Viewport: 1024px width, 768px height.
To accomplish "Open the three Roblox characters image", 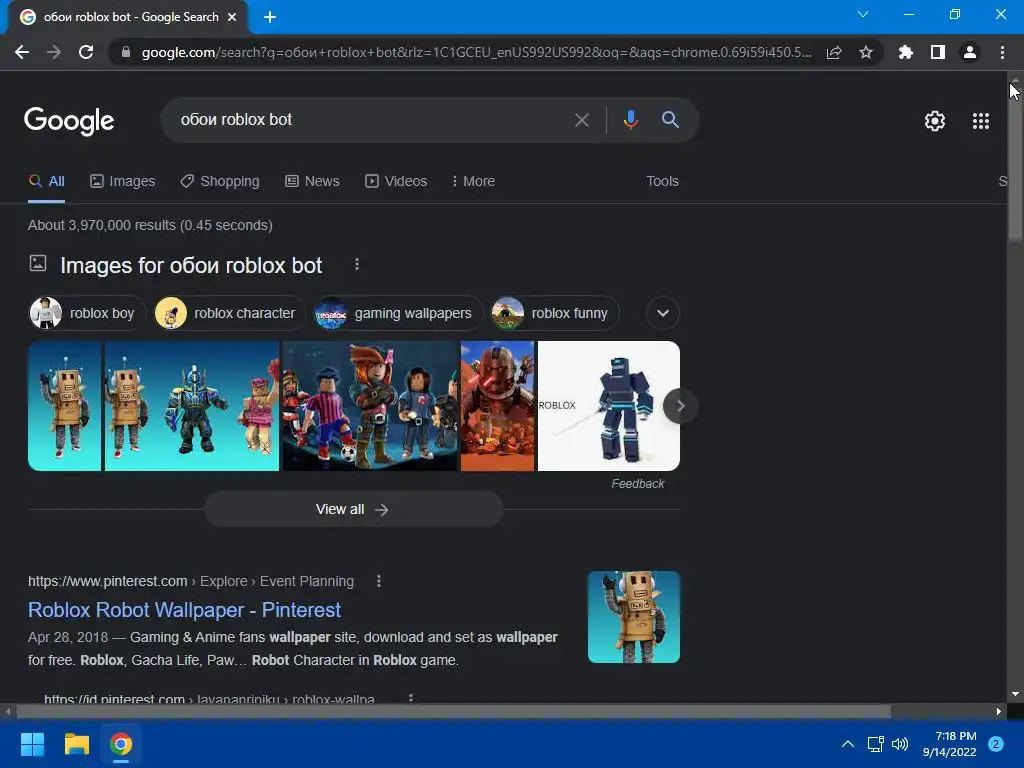I will click(192, 406).
